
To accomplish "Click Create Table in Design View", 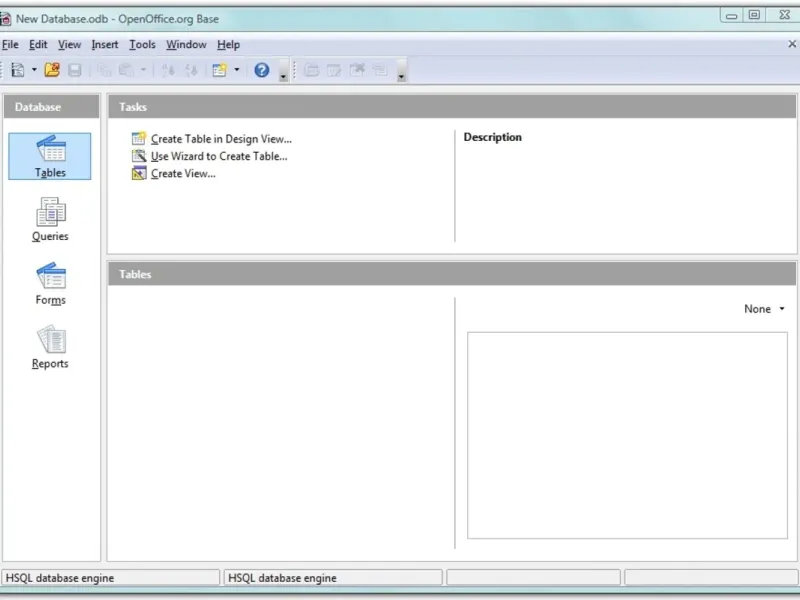I will click(221, 139).
